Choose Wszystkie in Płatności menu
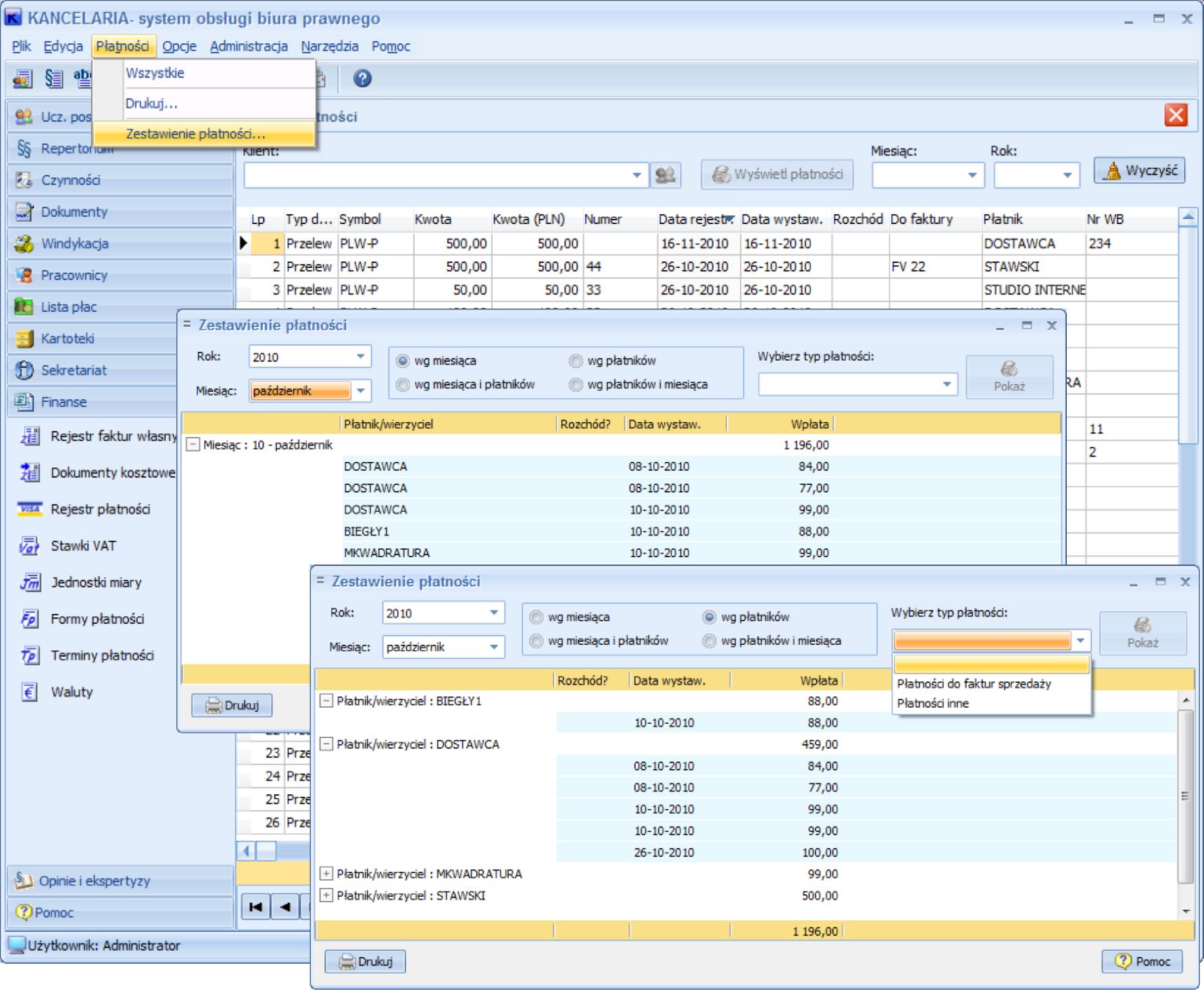1204x990 pixels. tap(203, 73)
